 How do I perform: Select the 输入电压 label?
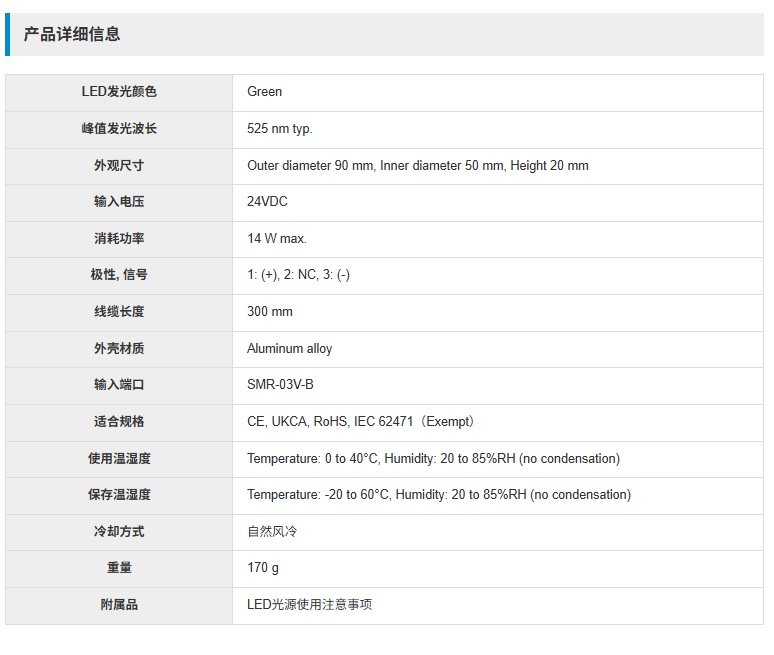(x=119, y=202)
